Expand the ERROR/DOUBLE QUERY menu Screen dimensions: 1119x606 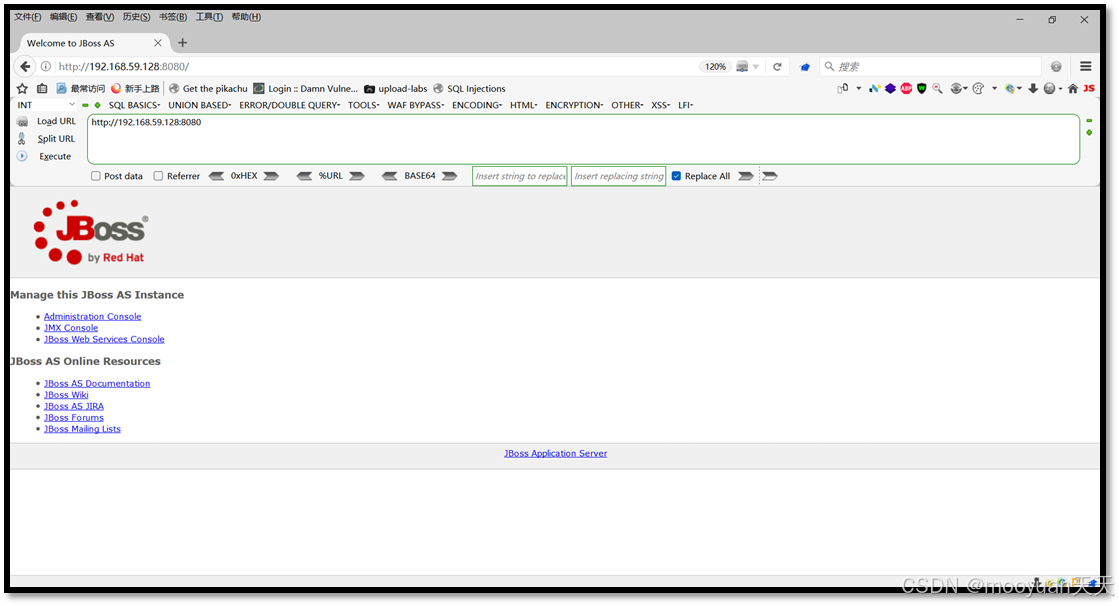pos(290,105)
